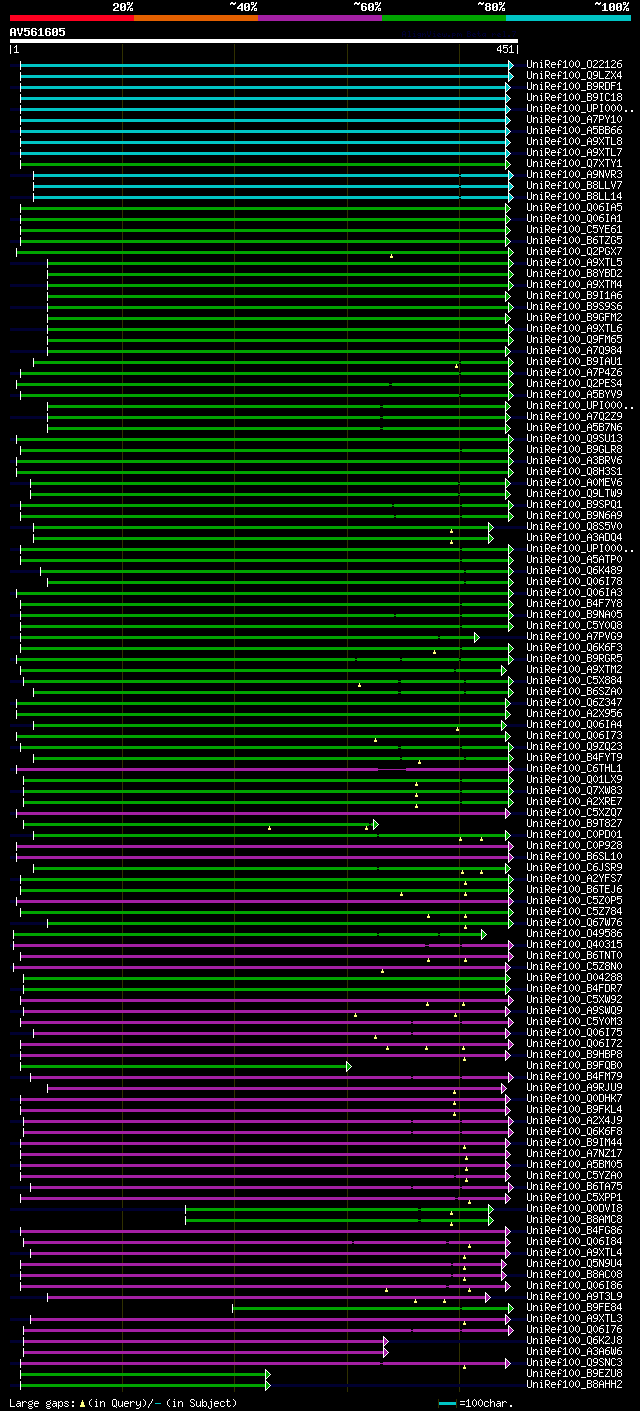Viewport: 640px width, 1411px height.
Task: Select the UniRef100_C5YE61 label
Action: pos(574,229)
